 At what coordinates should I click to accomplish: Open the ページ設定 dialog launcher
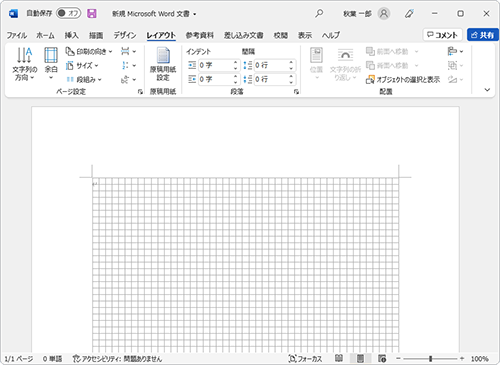click(x=140, y=92)
